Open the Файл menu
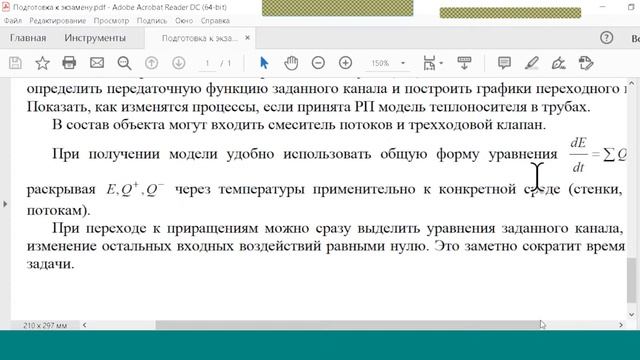The width and height of the screenshot is (640, 360). point(13,20)
